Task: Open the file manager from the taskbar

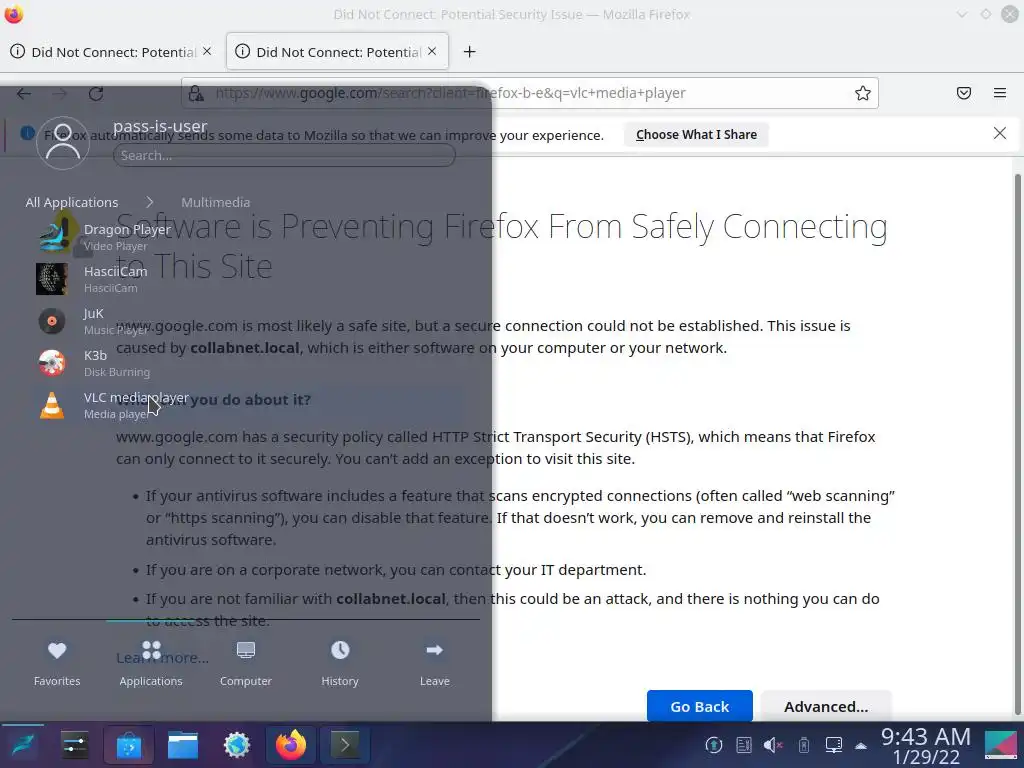Action: click(183, 745)
